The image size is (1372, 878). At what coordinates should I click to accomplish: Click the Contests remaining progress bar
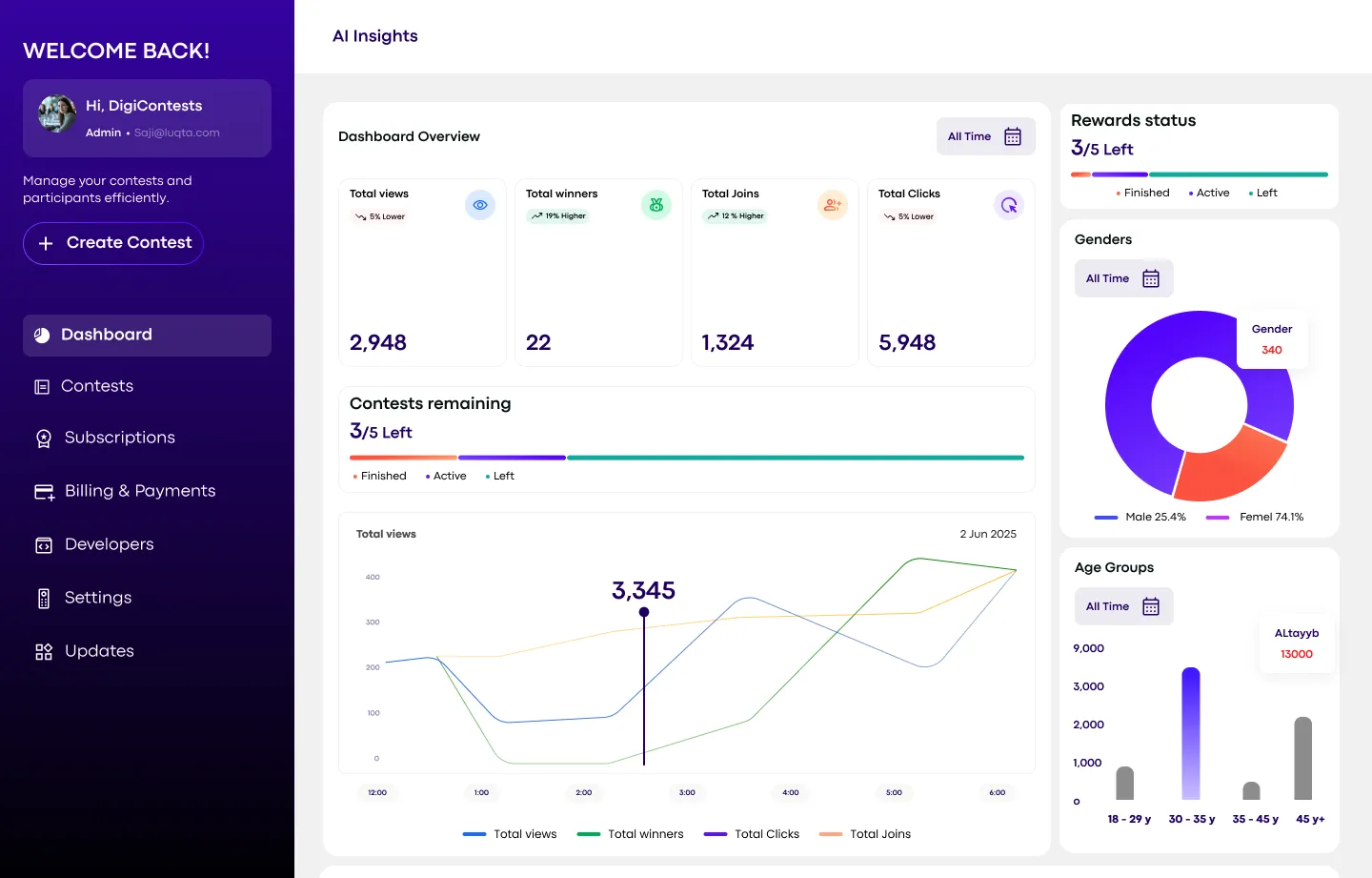(686, 458)
